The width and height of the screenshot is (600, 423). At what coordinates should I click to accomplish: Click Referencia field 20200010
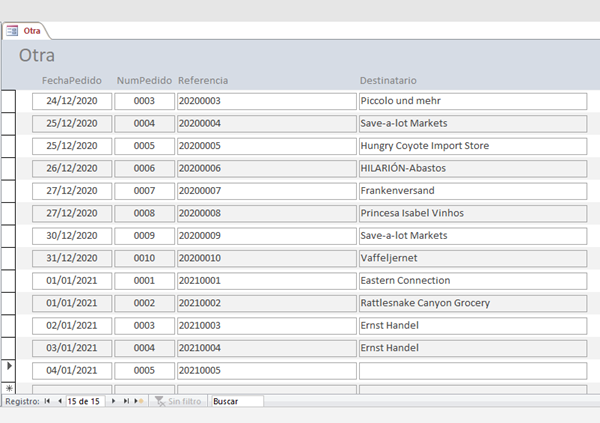click(266, 258)
